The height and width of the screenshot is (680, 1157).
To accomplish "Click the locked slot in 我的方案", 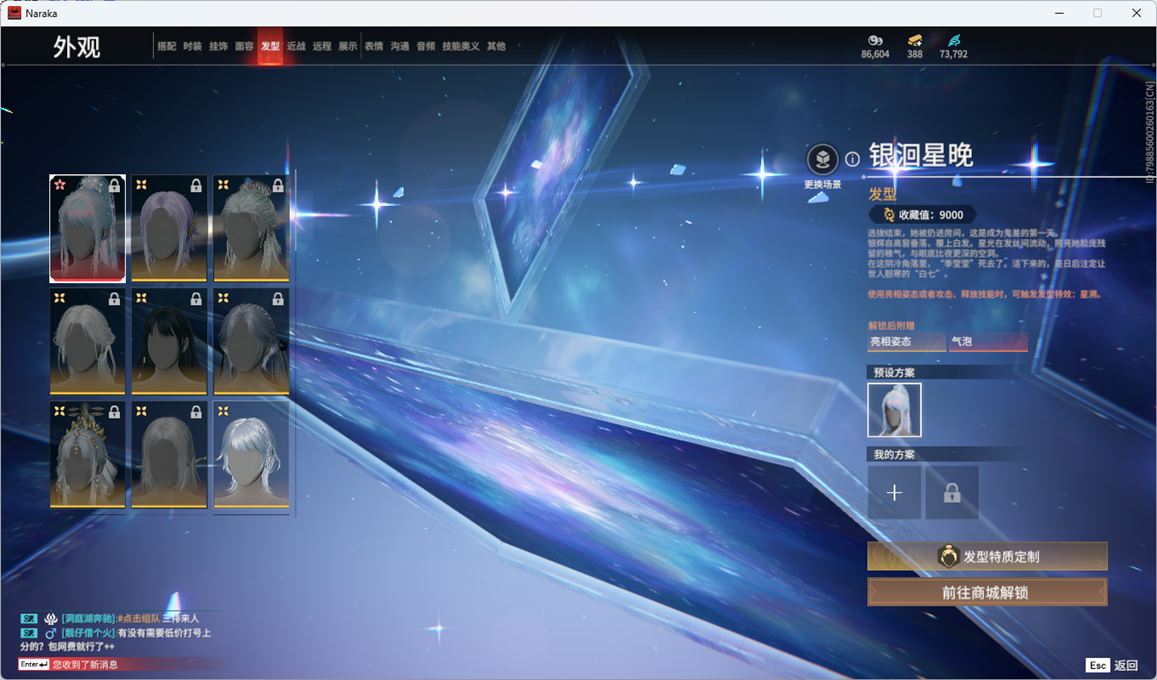I will click(x=951, y=493).
